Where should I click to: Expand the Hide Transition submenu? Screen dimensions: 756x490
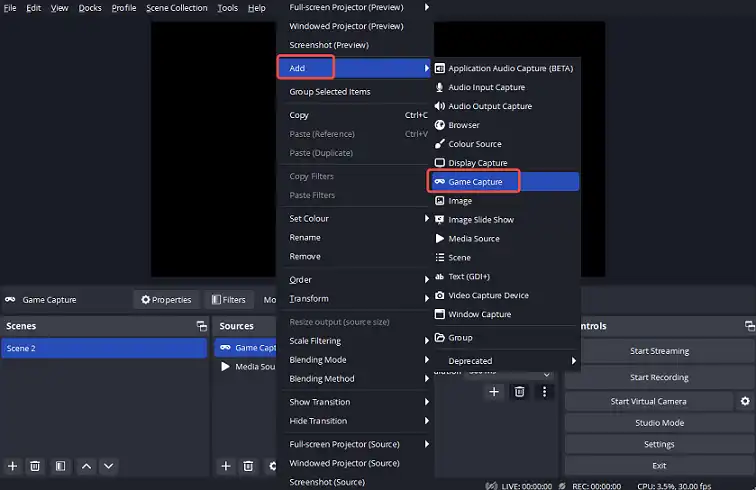(356, 421)
